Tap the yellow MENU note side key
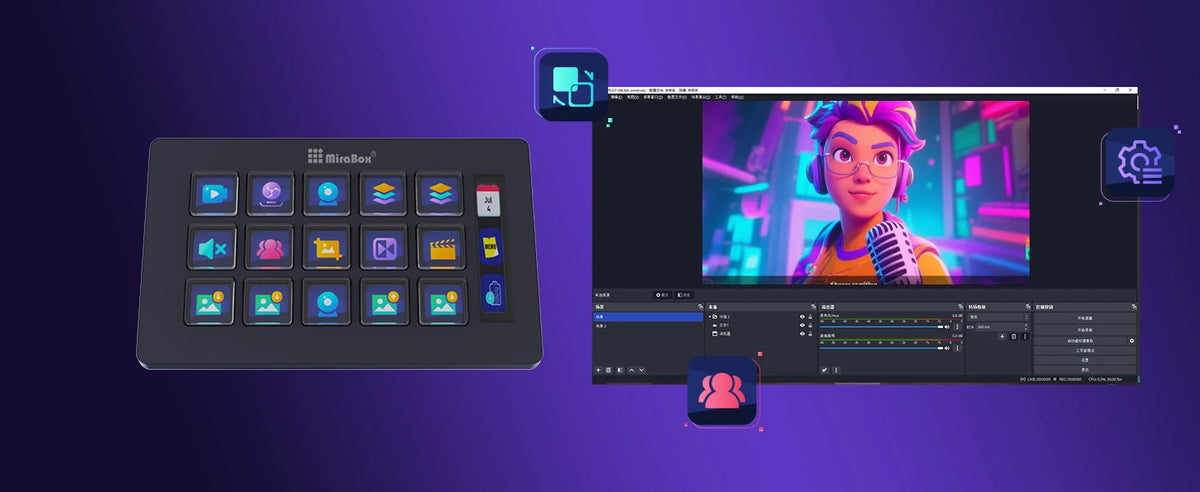 [x=488, y=245]
